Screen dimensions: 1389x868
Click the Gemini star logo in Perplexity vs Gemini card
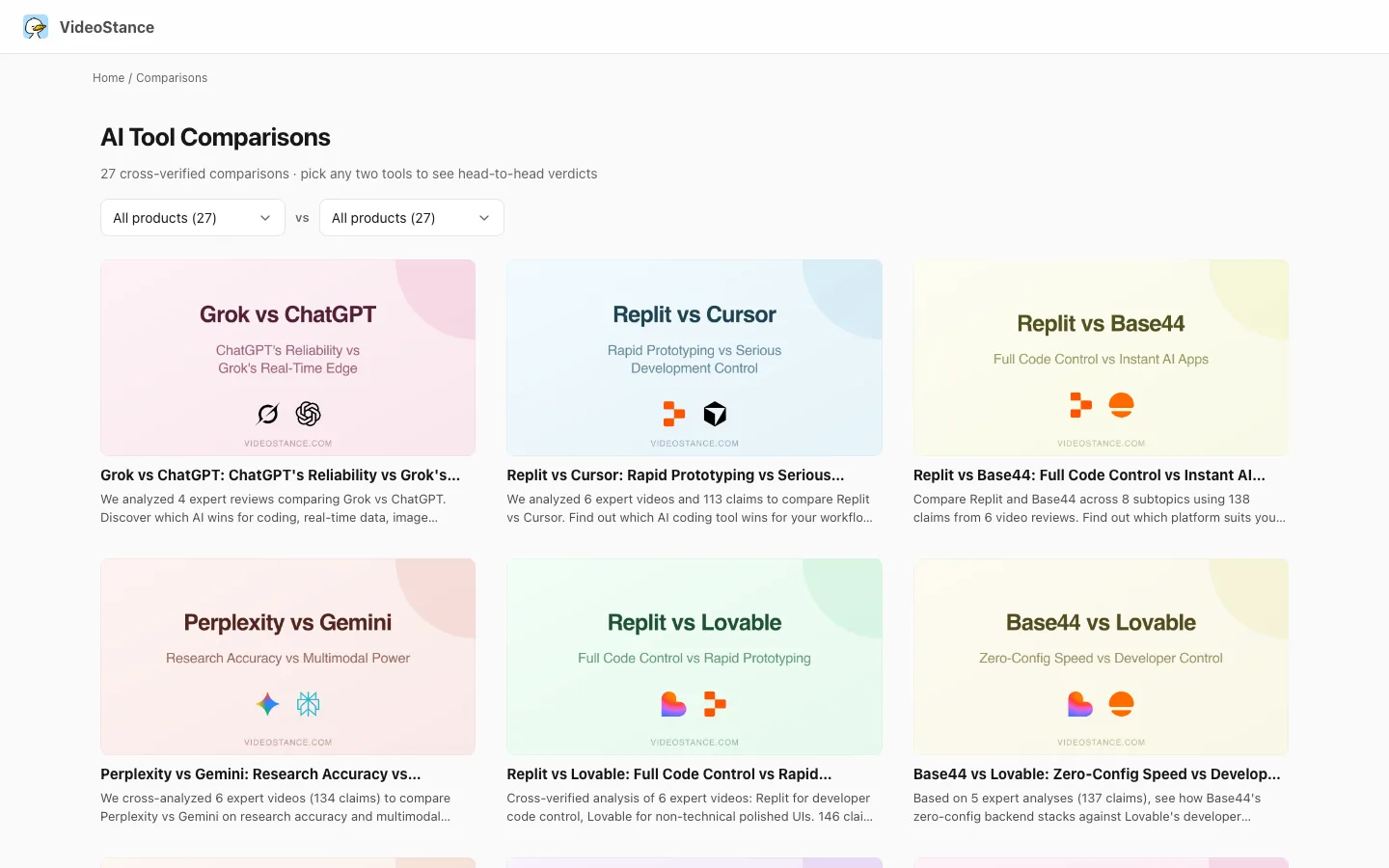tap(268, 704)
